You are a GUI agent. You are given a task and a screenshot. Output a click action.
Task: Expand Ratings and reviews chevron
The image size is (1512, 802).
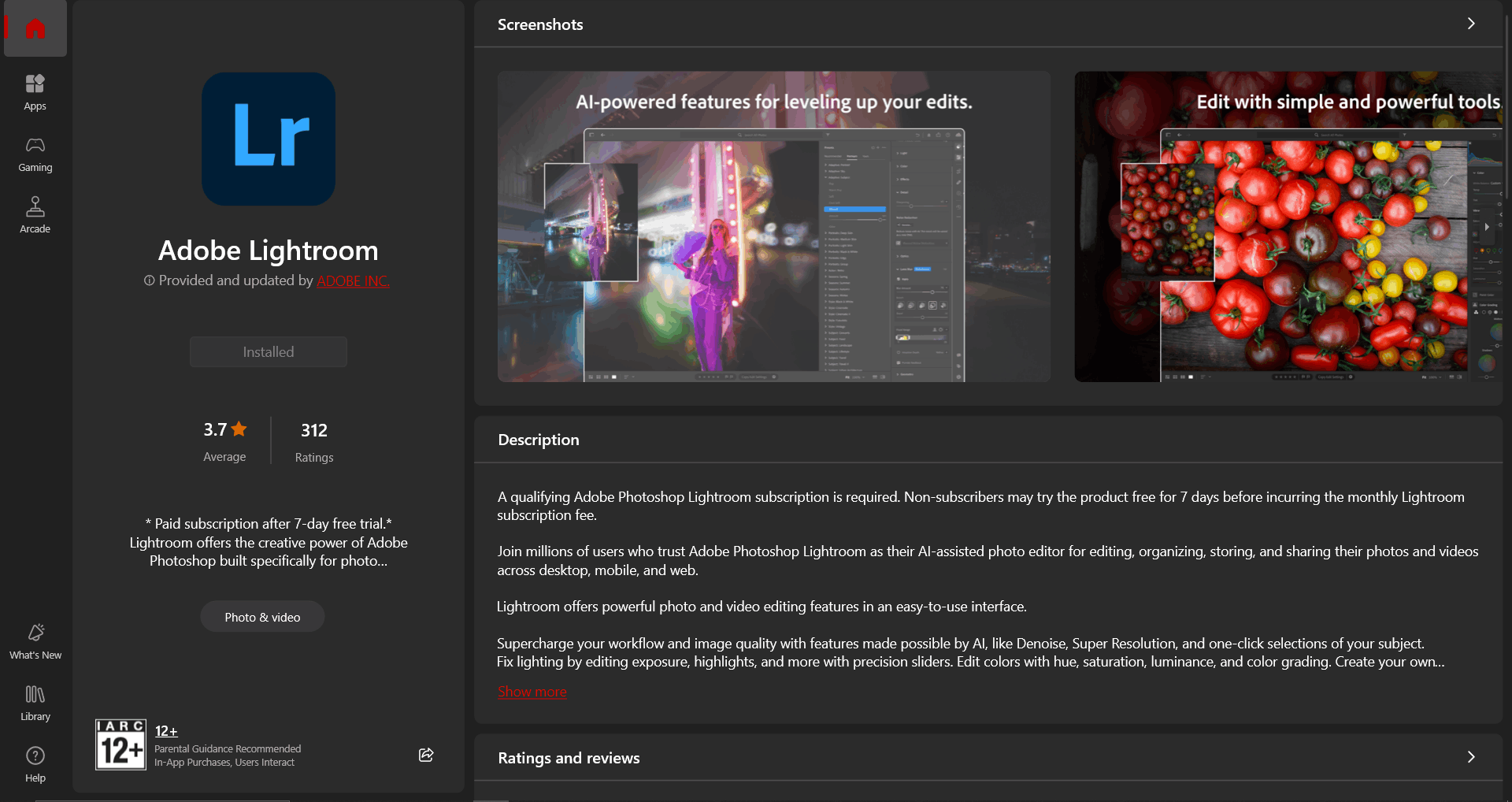[x=1471, y=757]
